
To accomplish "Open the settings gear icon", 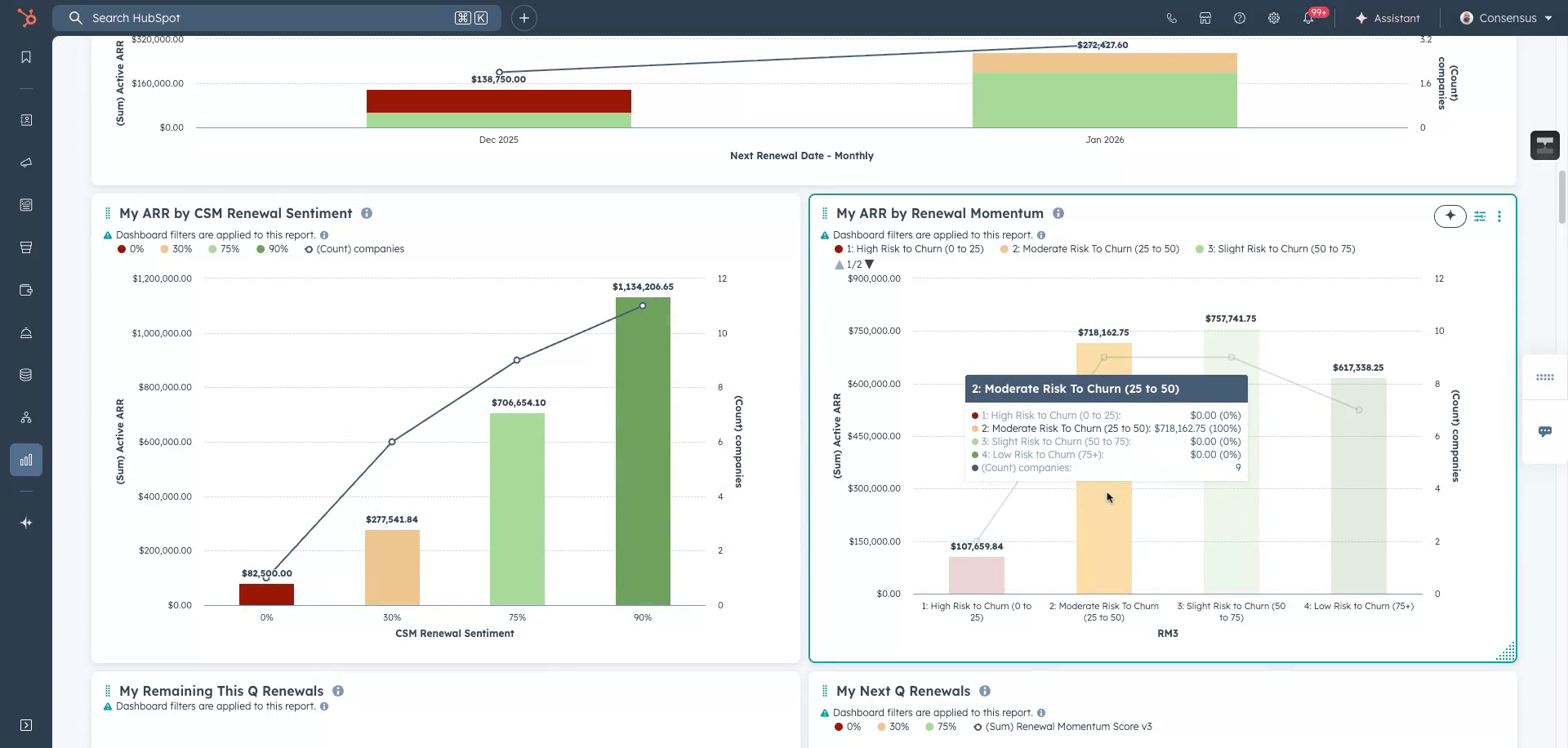I will [x=1274, y=18].
